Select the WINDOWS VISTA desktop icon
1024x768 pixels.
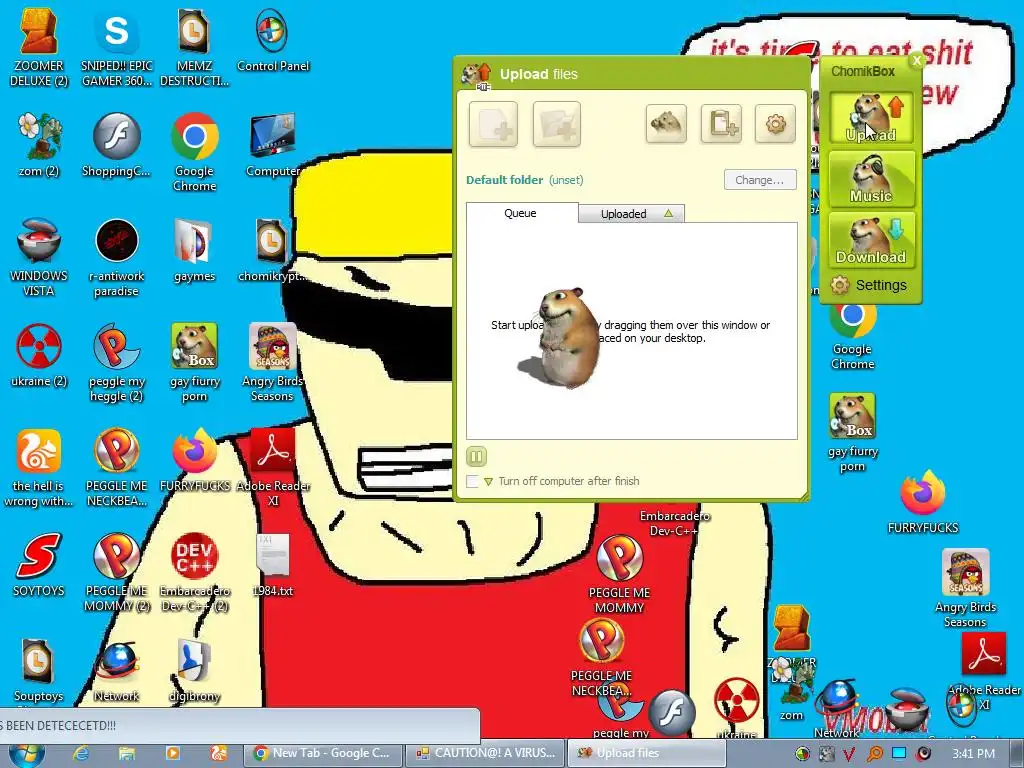tap(39, 258)
